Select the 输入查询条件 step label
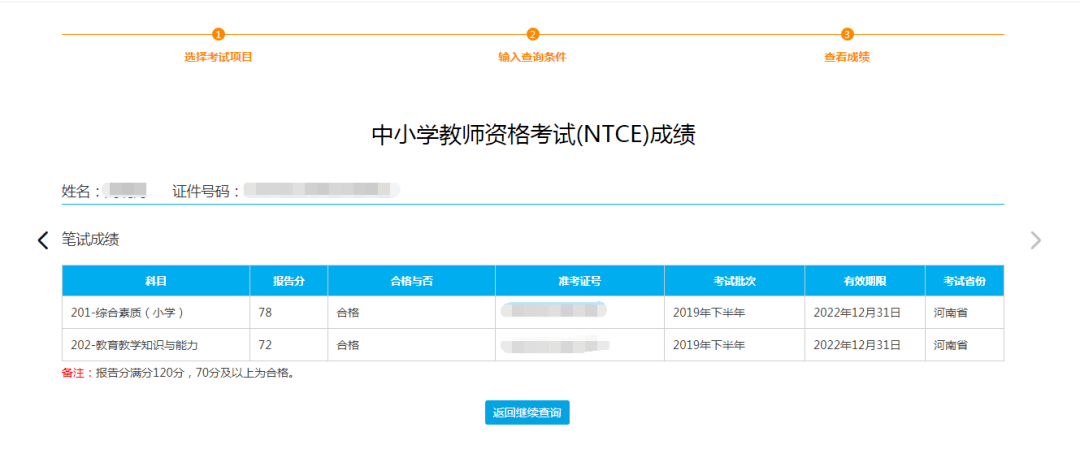The height and width of the screenshot is (475, 1080). pos(532,58)
